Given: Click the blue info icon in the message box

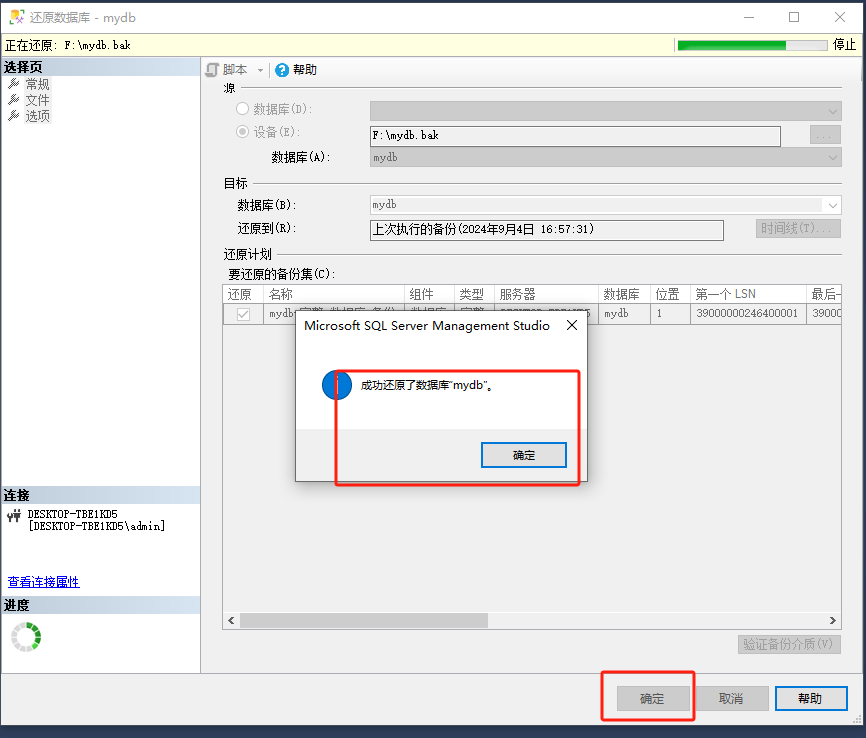Looking at the screenshot, I should coord(337,385).
